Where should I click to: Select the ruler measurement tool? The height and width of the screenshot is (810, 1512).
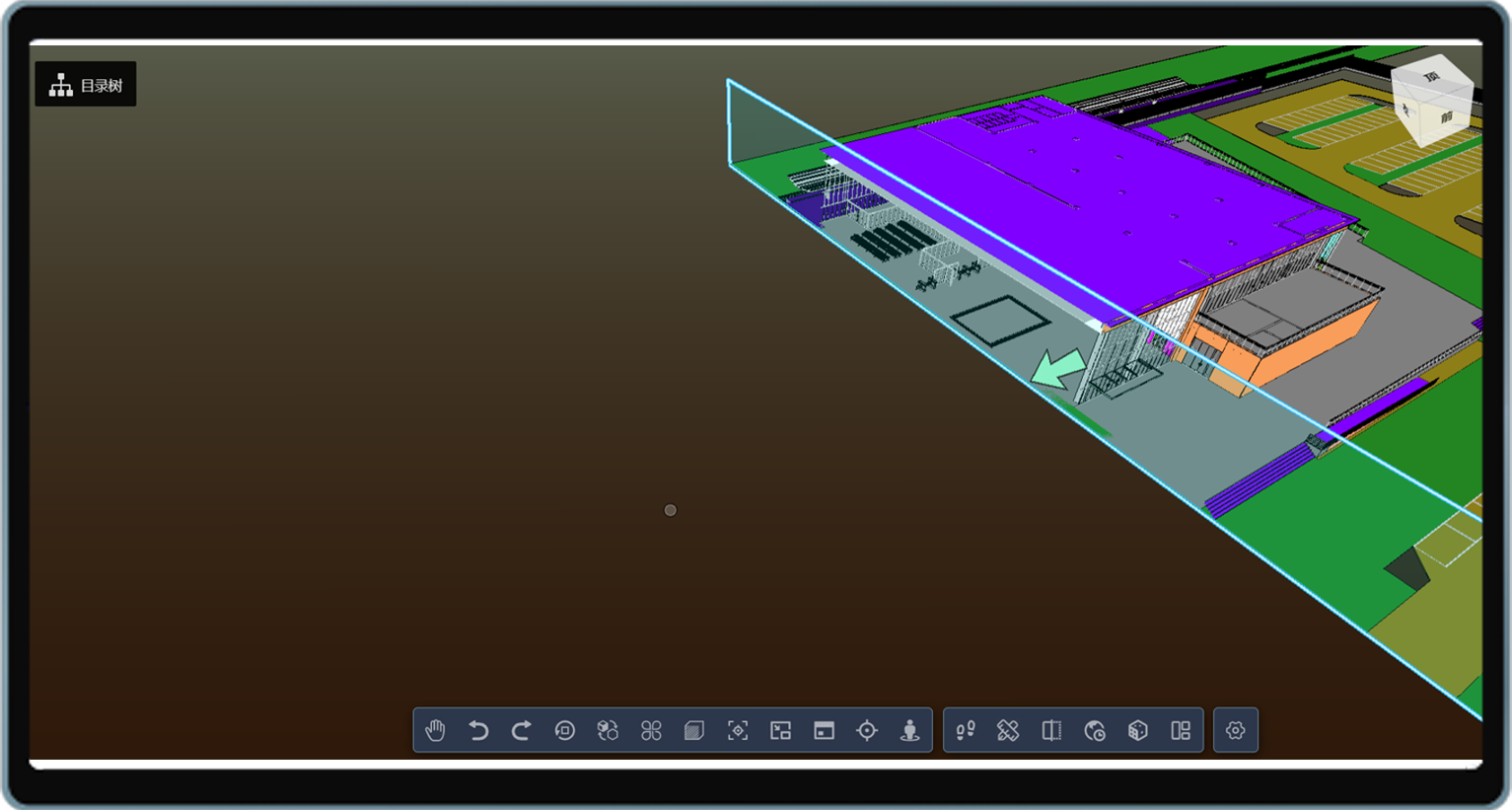tap(1008, 730)
